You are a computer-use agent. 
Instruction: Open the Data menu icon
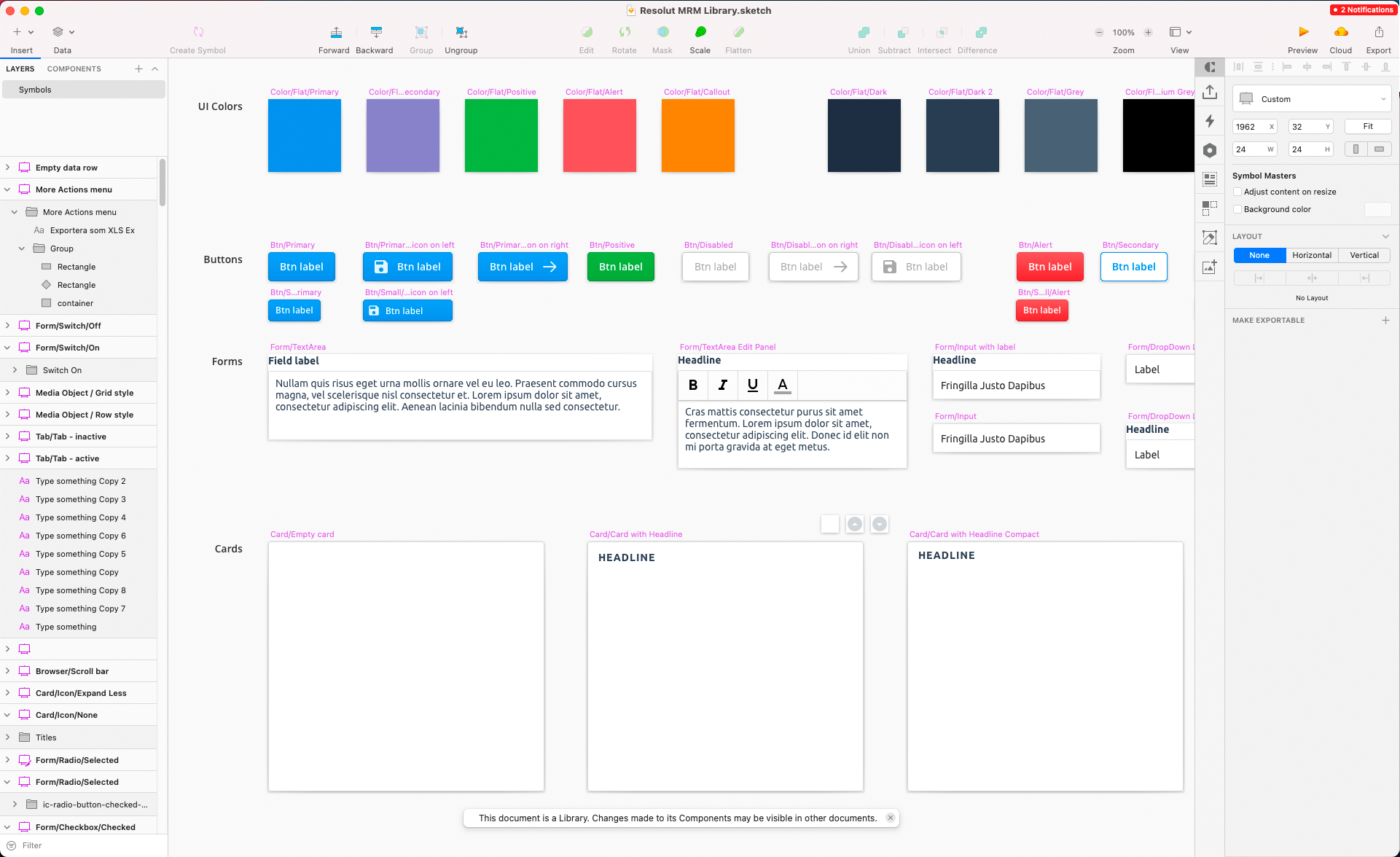[x=63, y=32]
